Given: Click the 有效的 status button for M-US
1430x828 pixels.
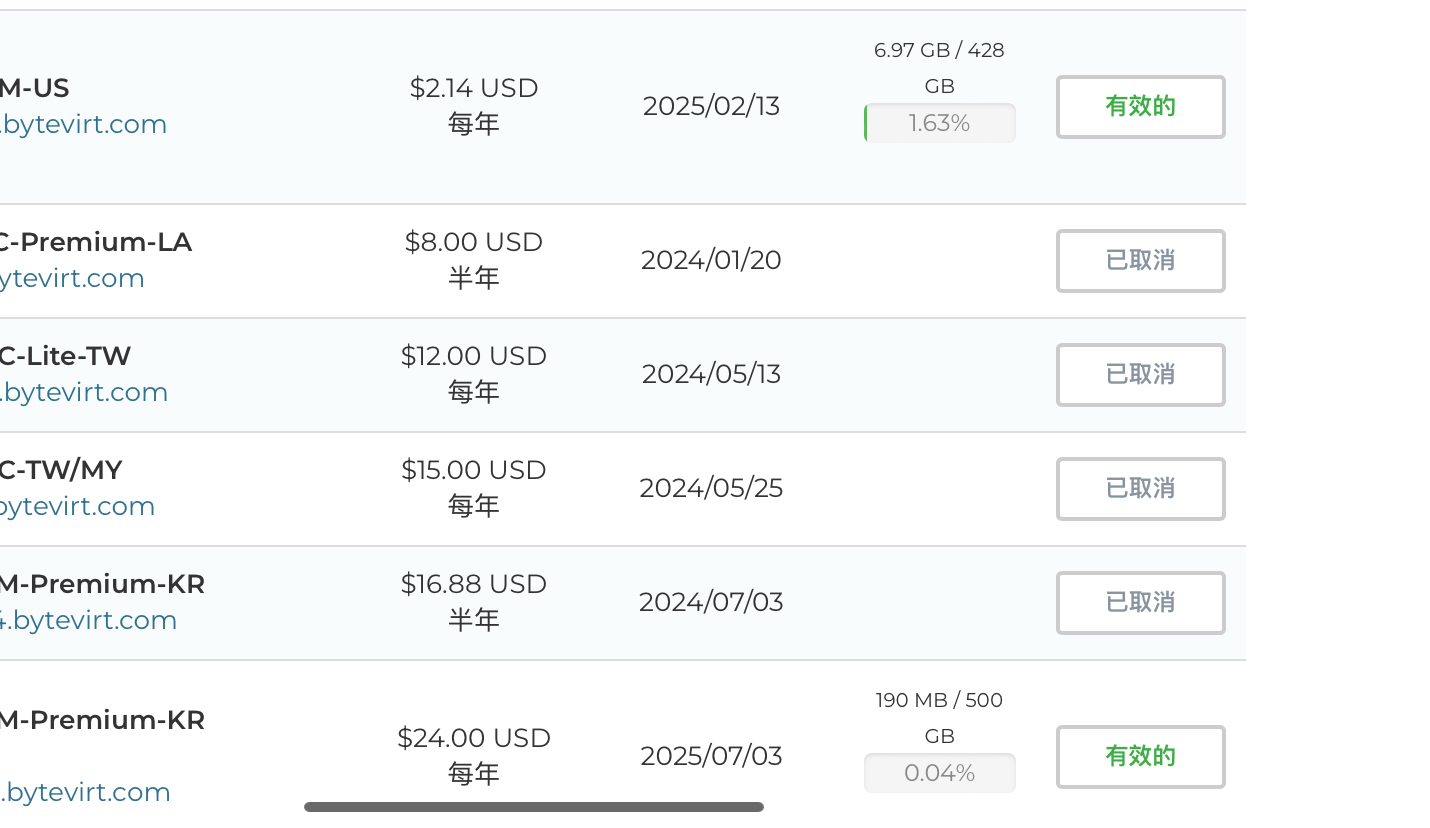Looking at the screenshot, I should (x=1140, y=106).
